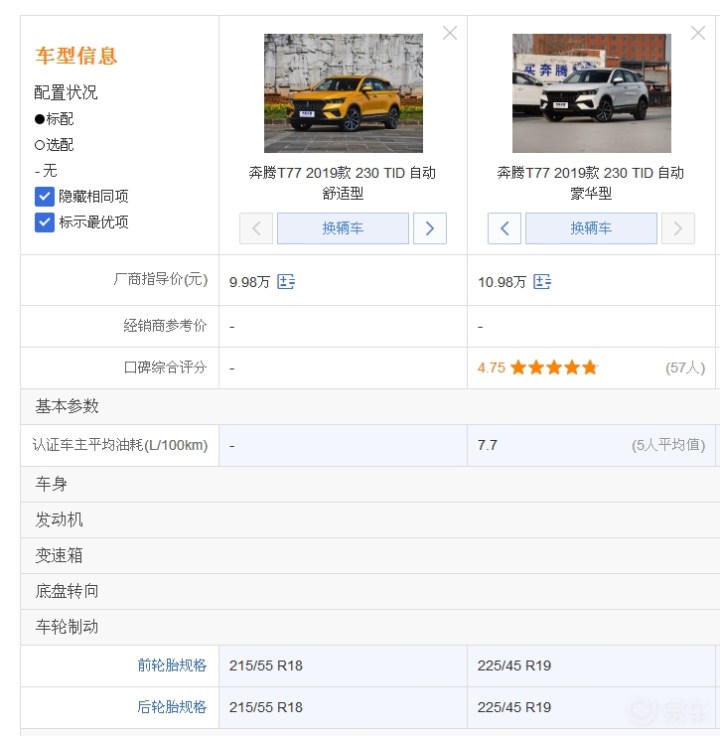Select 底盘转向 section header
The height and width of the screenshot is (736, 720).
point(371,591)
